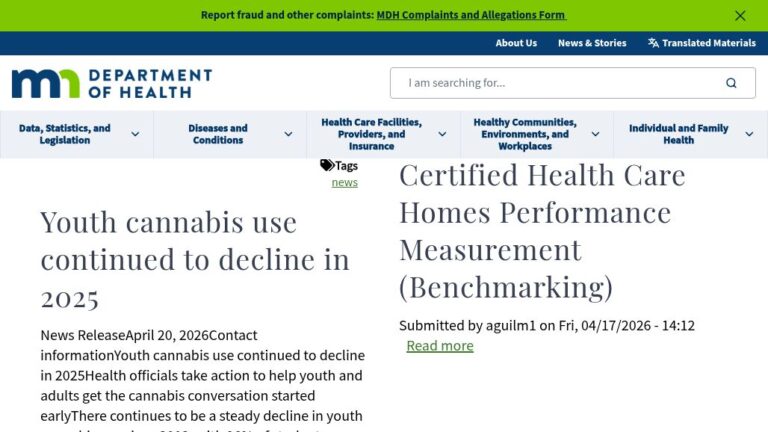The width and height of the screenshot is (768, 432).
Task: Open the About Us page
Action: click(516, 43)
